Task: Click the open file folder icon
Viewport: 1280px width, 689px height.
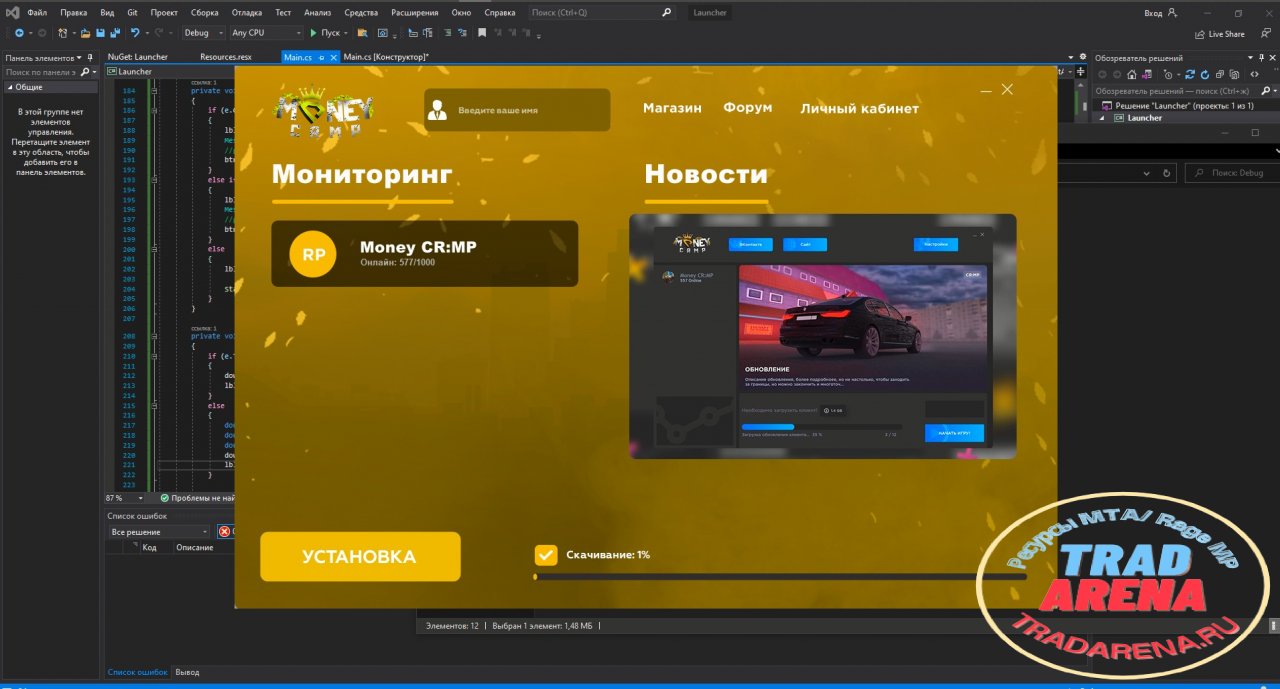Action: (88, 33)
